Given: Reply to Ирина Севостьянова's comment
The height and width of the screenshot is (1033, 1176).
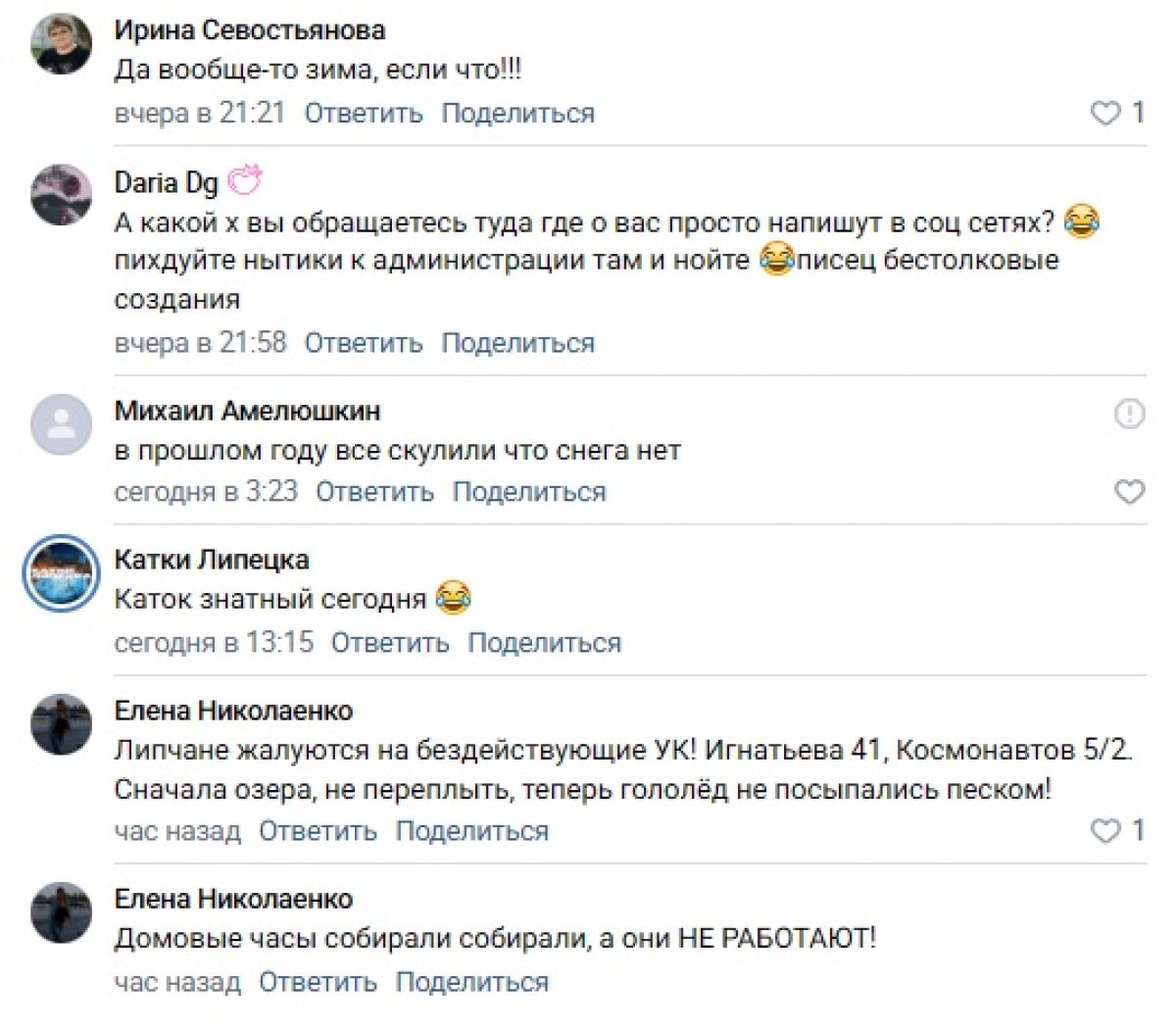Looking at the screenshot, I should tap(363, 114).
